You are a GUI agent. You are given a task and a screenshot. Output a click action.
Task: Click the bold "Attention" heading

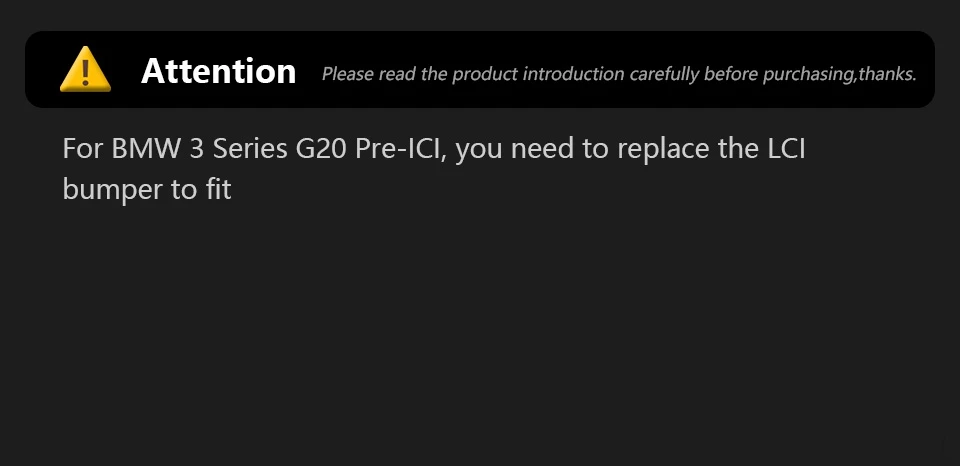tap(218, 71)
